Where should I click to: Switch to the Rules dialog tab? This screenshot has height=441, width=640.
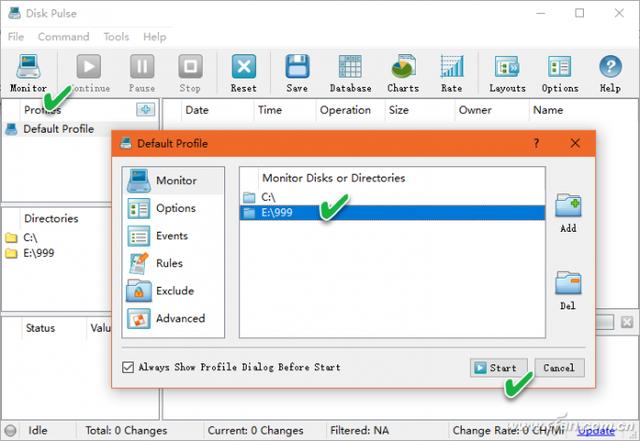173,263
